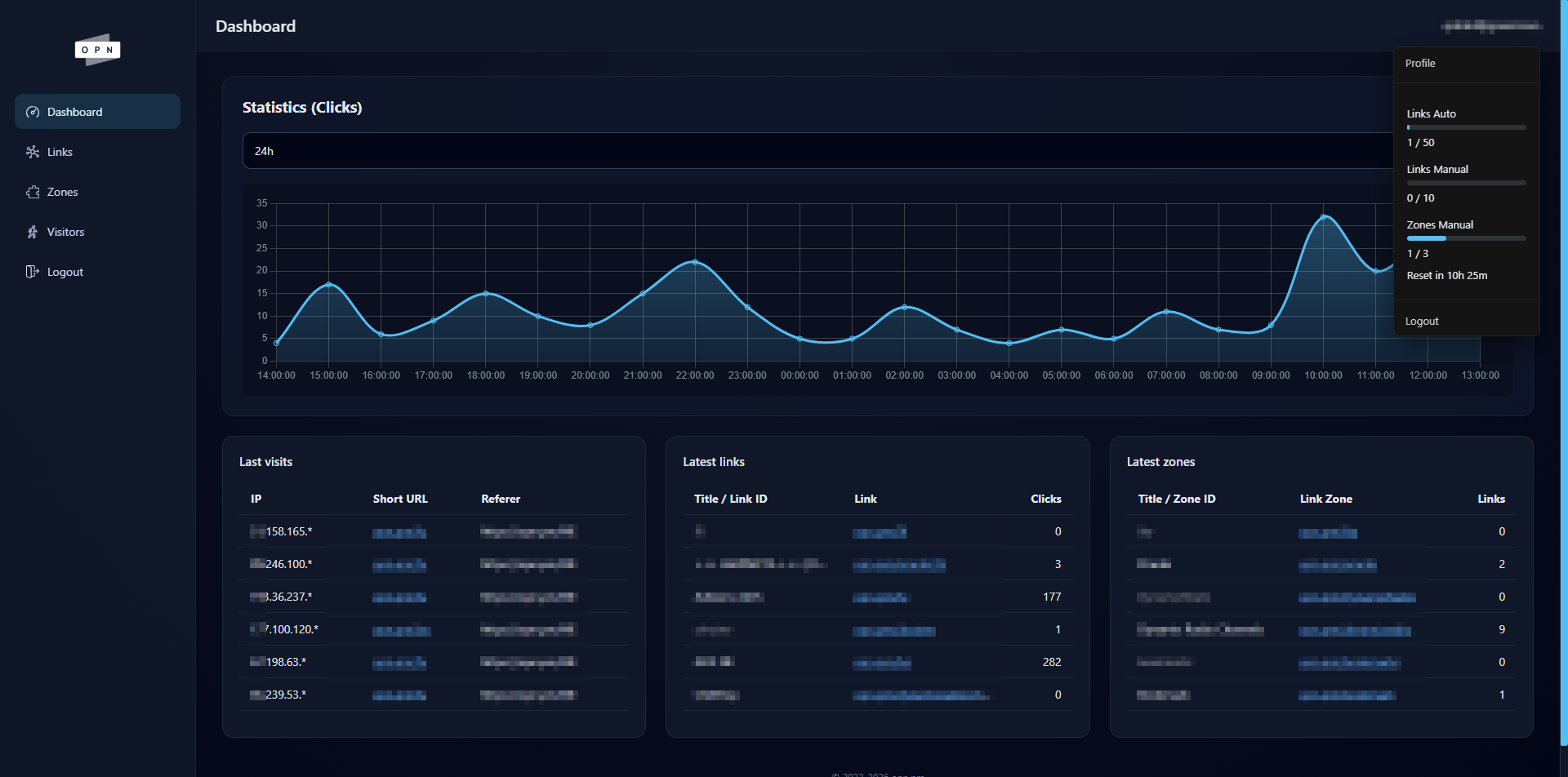Click the Zones Manual progress bar
The height and width of the screenshot is (777, 1568).
1466,238
